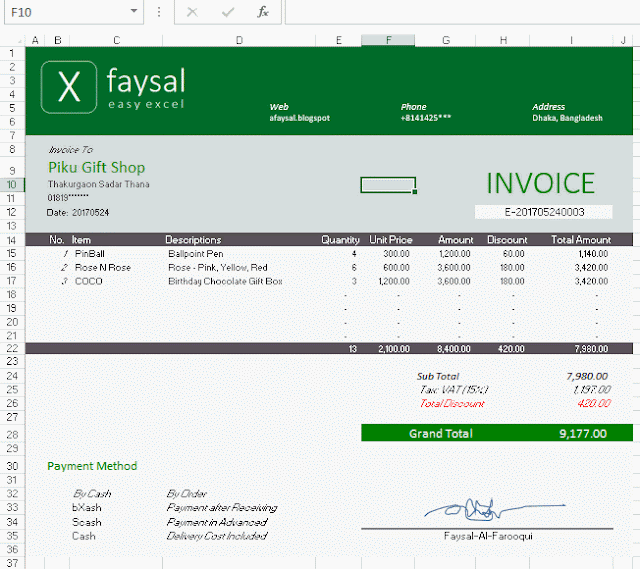
Task: Click the Enter checkmark formula bar icon
Action: tap(228, 12)
